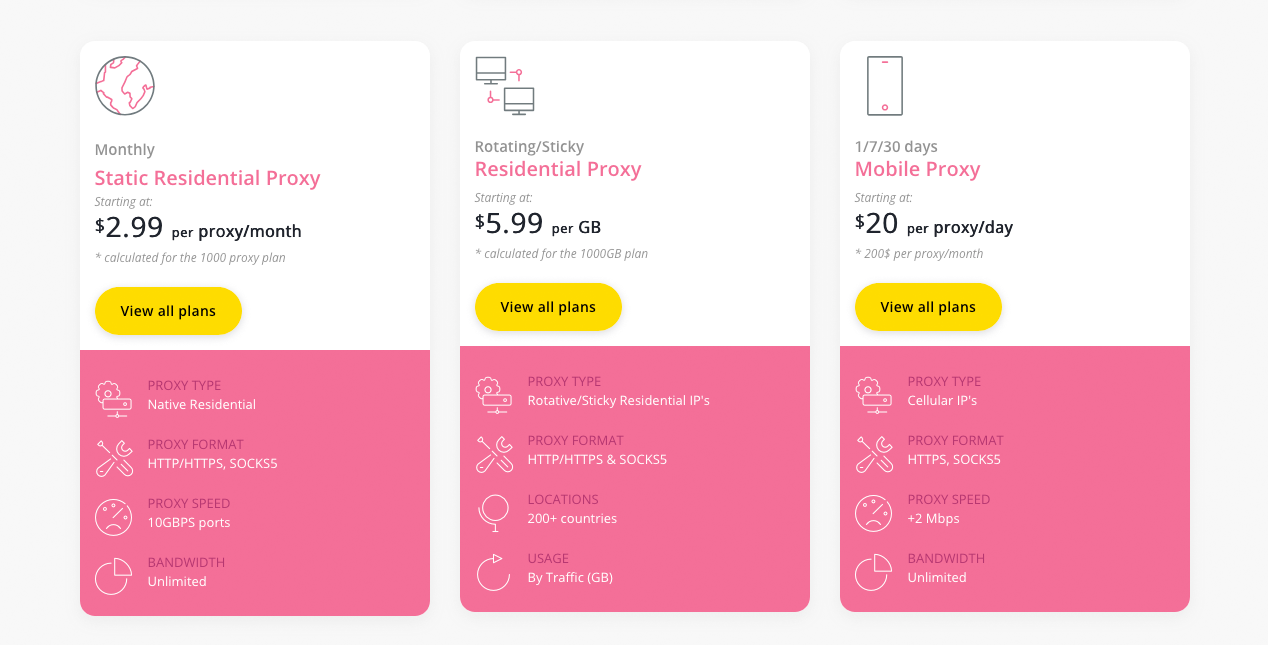
Task: Click the speedometer Proxy Speed icon on Static card
Action: pos(113,516)
